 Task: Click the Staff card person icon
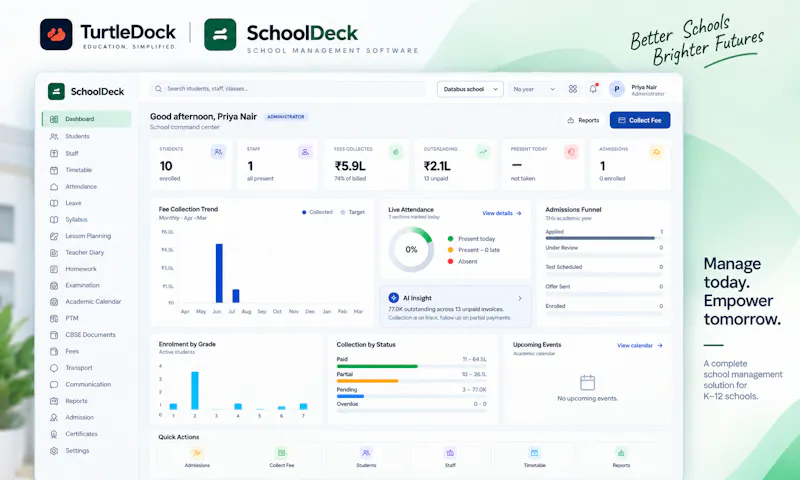pos(305,152)
